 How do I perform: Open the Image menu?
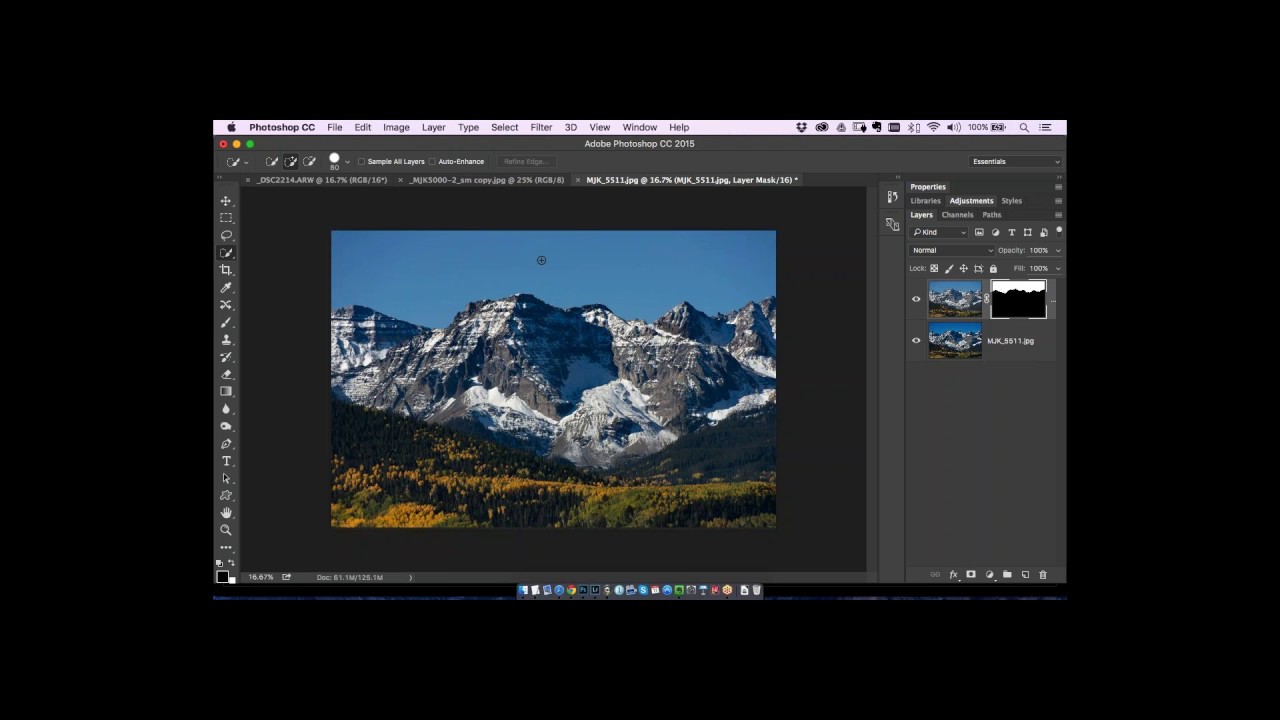[396, 127]
